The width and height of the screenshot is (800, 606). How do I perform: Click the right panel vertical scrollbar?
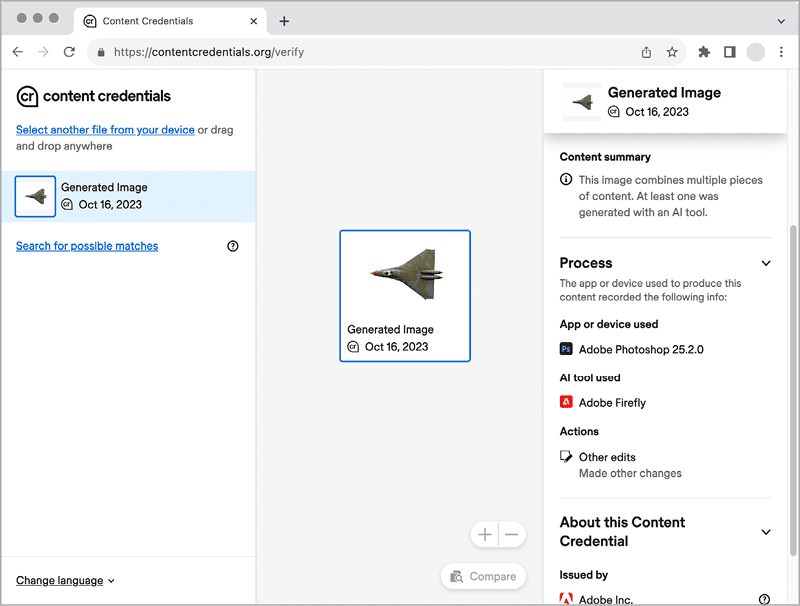[x=792, y=390]
